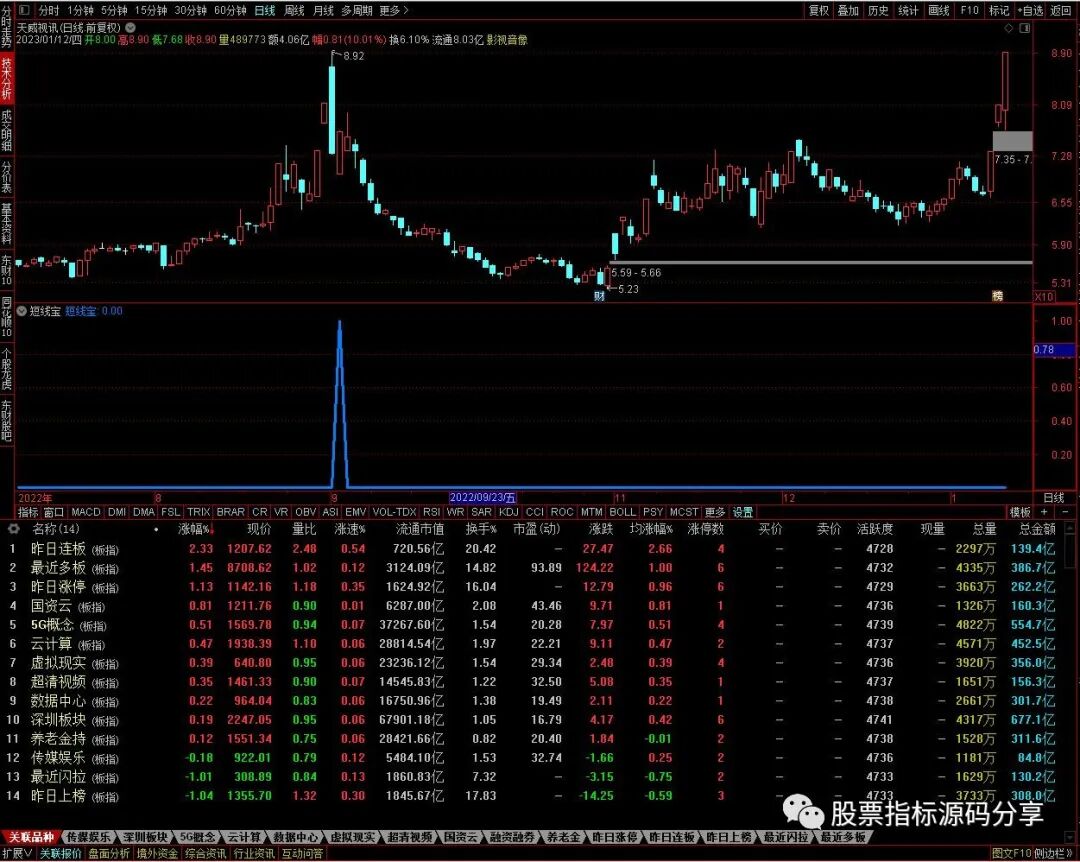1080x862 pixels.
Task: Expand the 侧边栏 sidebar toggle
Action: 1054,854
